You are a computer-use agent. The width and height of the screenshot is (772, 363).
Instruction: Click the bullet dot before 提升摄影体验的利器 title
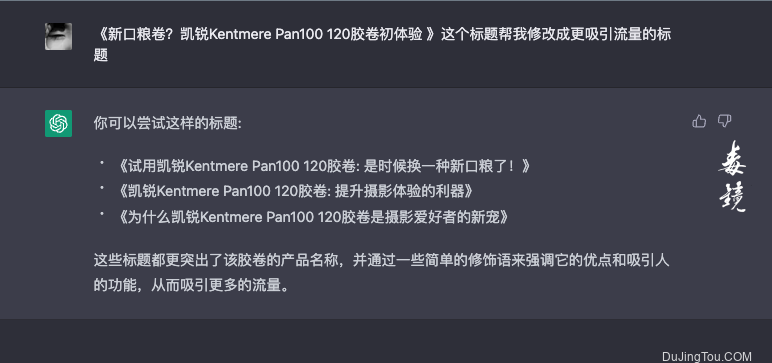pyautogui.click(x=102, y=187)
